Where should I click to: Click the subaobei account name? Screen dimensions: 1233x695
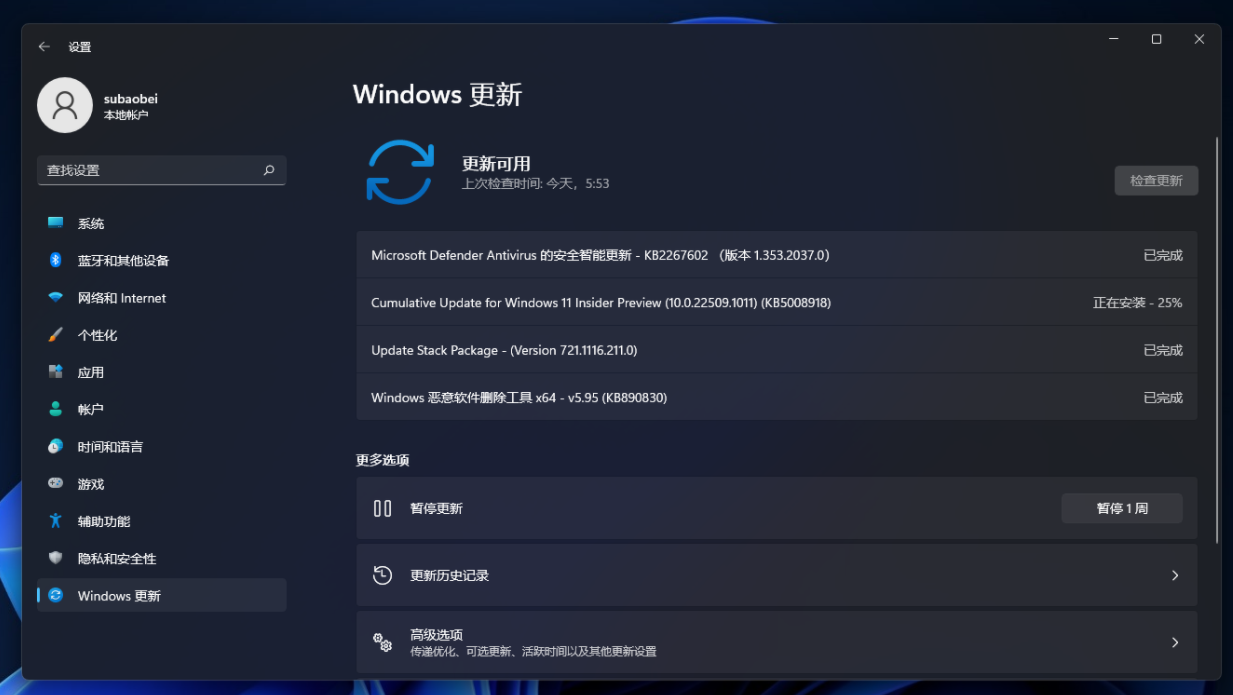click(131, 99)
